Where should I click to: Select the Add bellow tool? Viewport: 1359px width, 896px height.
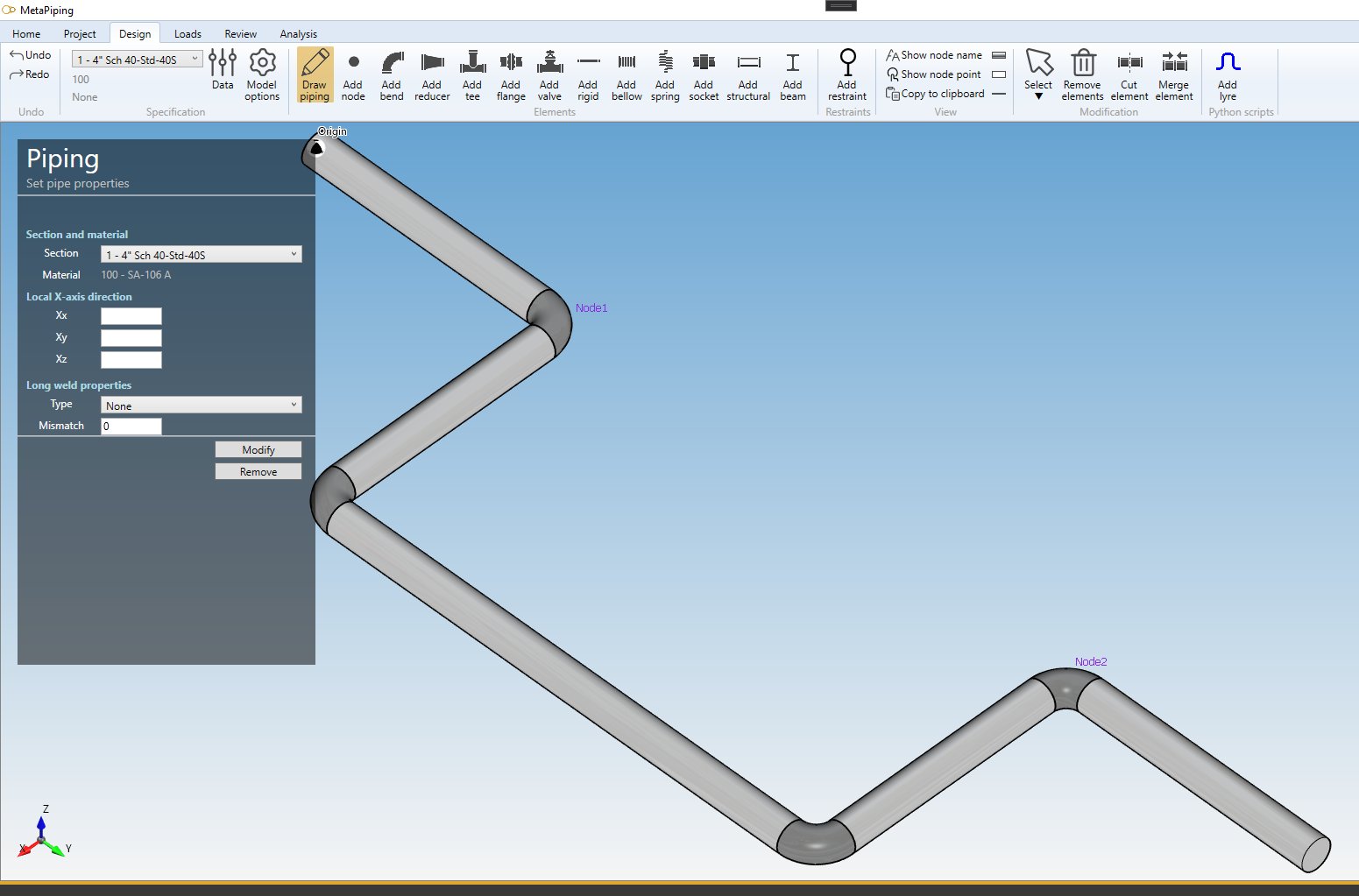click(626, 75)
